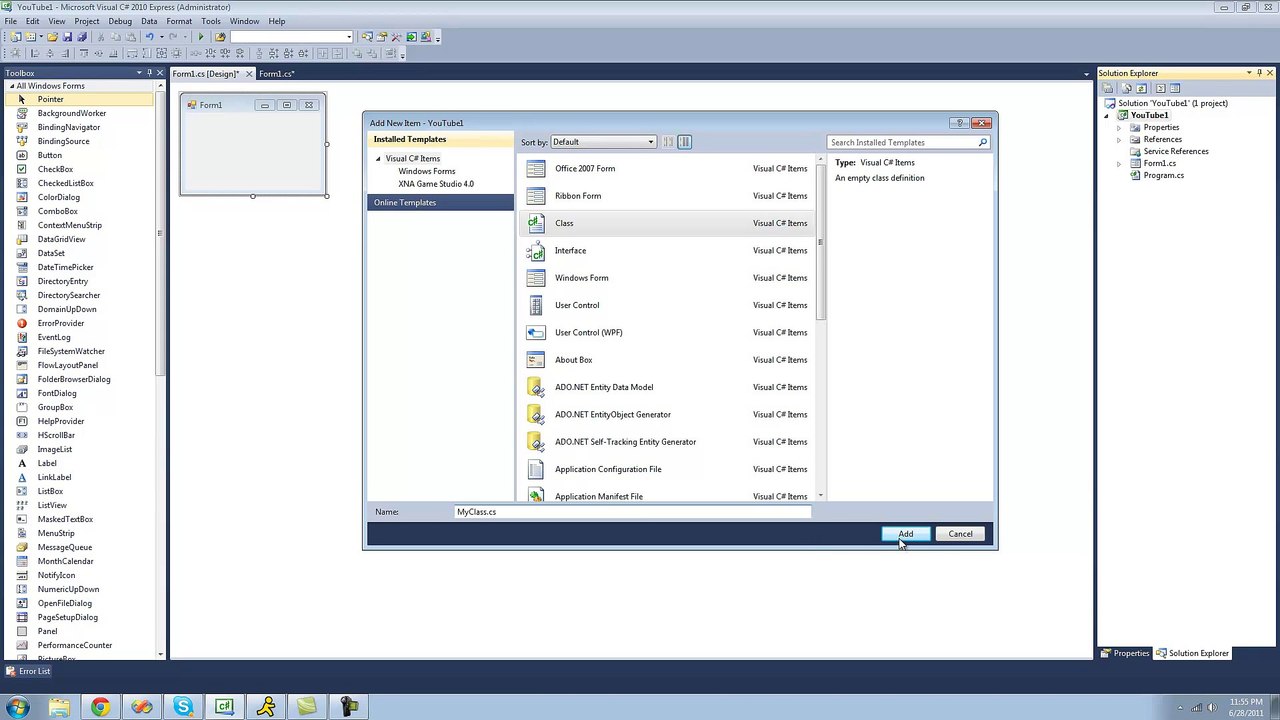The height and width of the screenshot is (720, 1280).
Task: Select Application Configuration File icon
Action: 536,469
